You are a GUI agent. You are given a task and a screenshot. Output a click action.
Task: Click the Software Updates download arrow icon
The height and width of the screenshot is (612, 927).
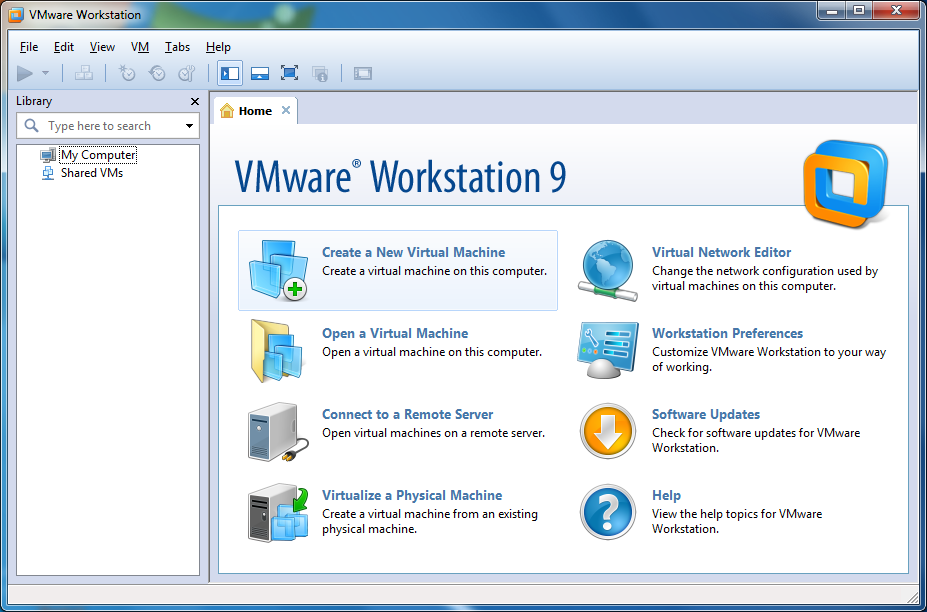click(x=607, y=432)
